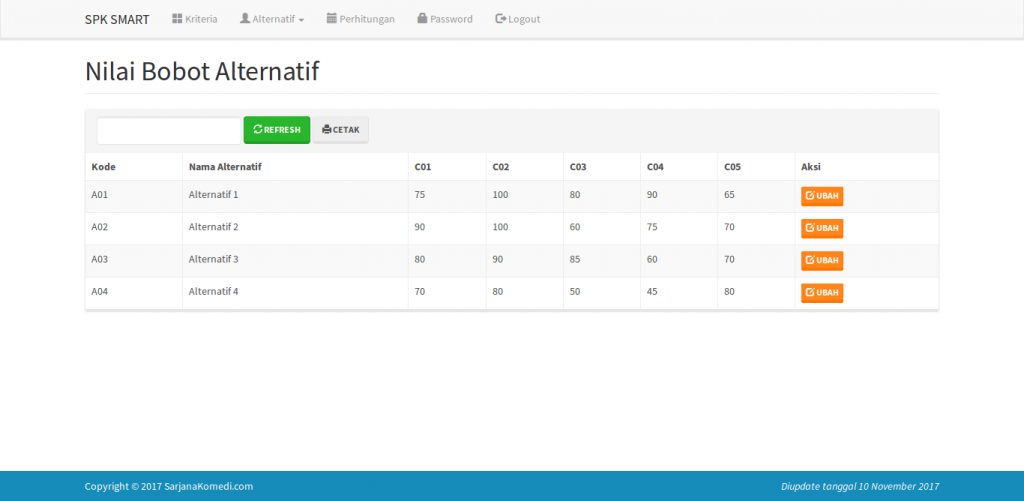This screenshot has width=1024, height=501.
Task: Click the SPK SMART brand link
Action: click(117, 20)
